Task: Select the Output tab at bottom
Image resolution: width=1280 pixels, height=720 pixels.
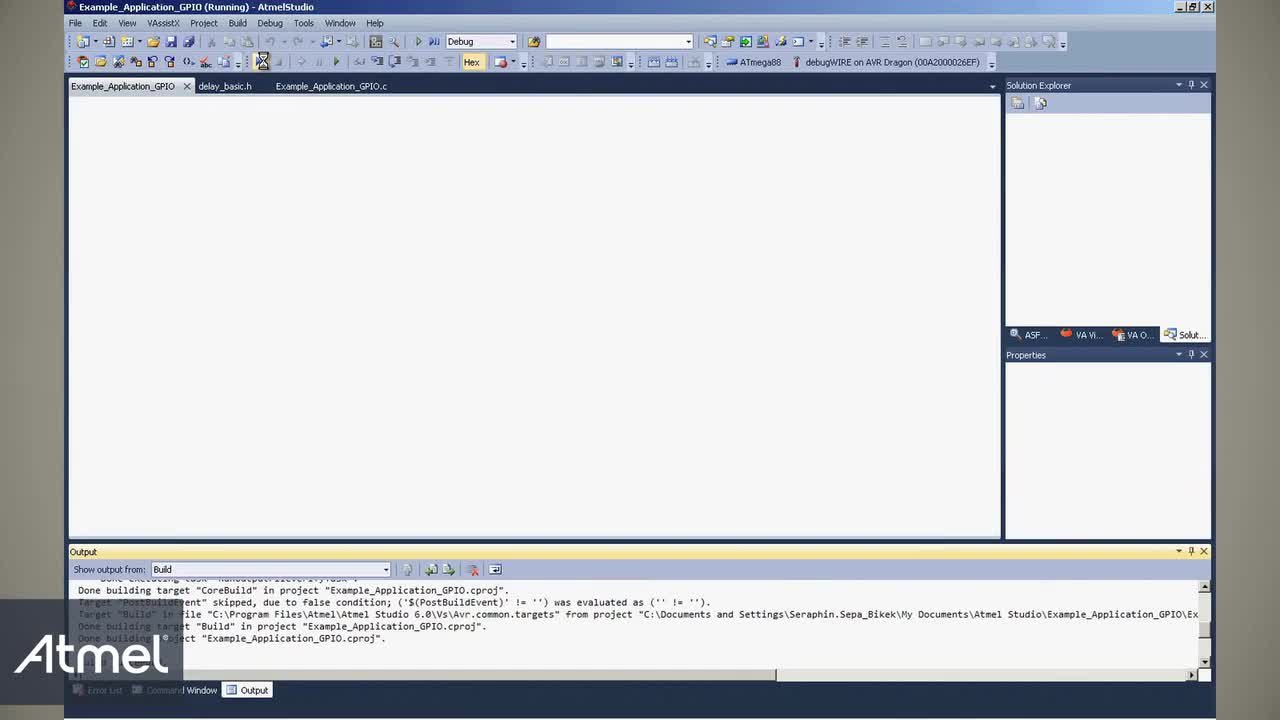Action: [247, 690]
